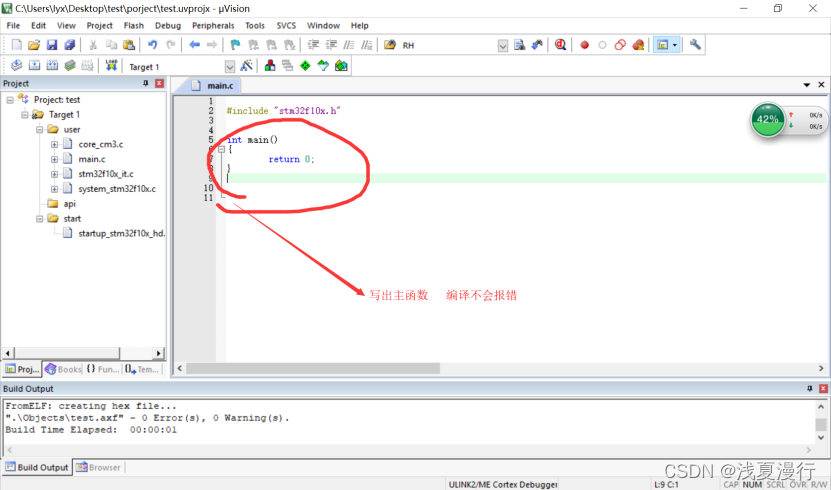Click the Batch Build icon

click(x=70, y=66)
